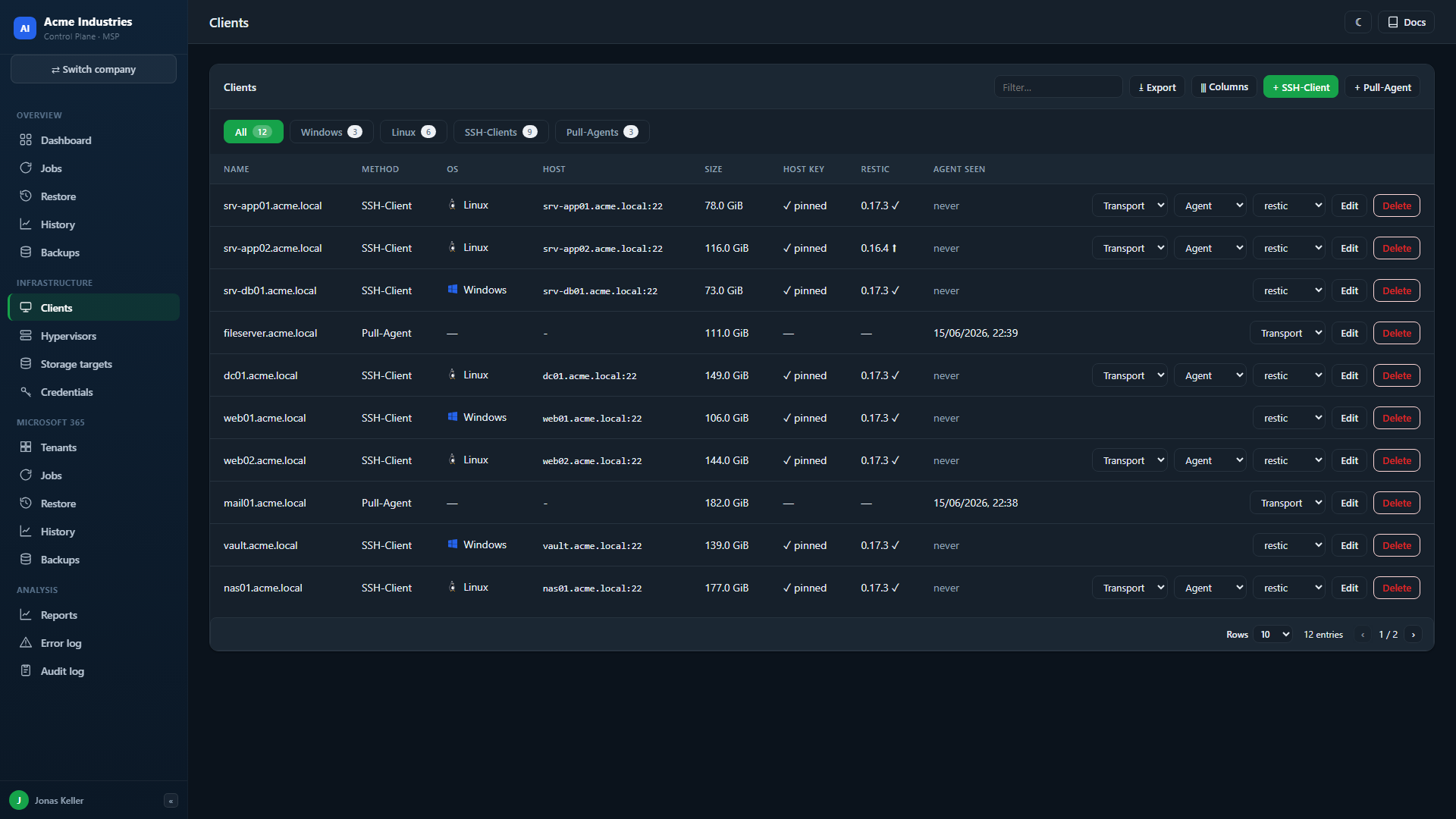Open Storage targets icon in sidebar
Image resolution: width=1456 pixels, height=819 pixels.
click(26, 364)
